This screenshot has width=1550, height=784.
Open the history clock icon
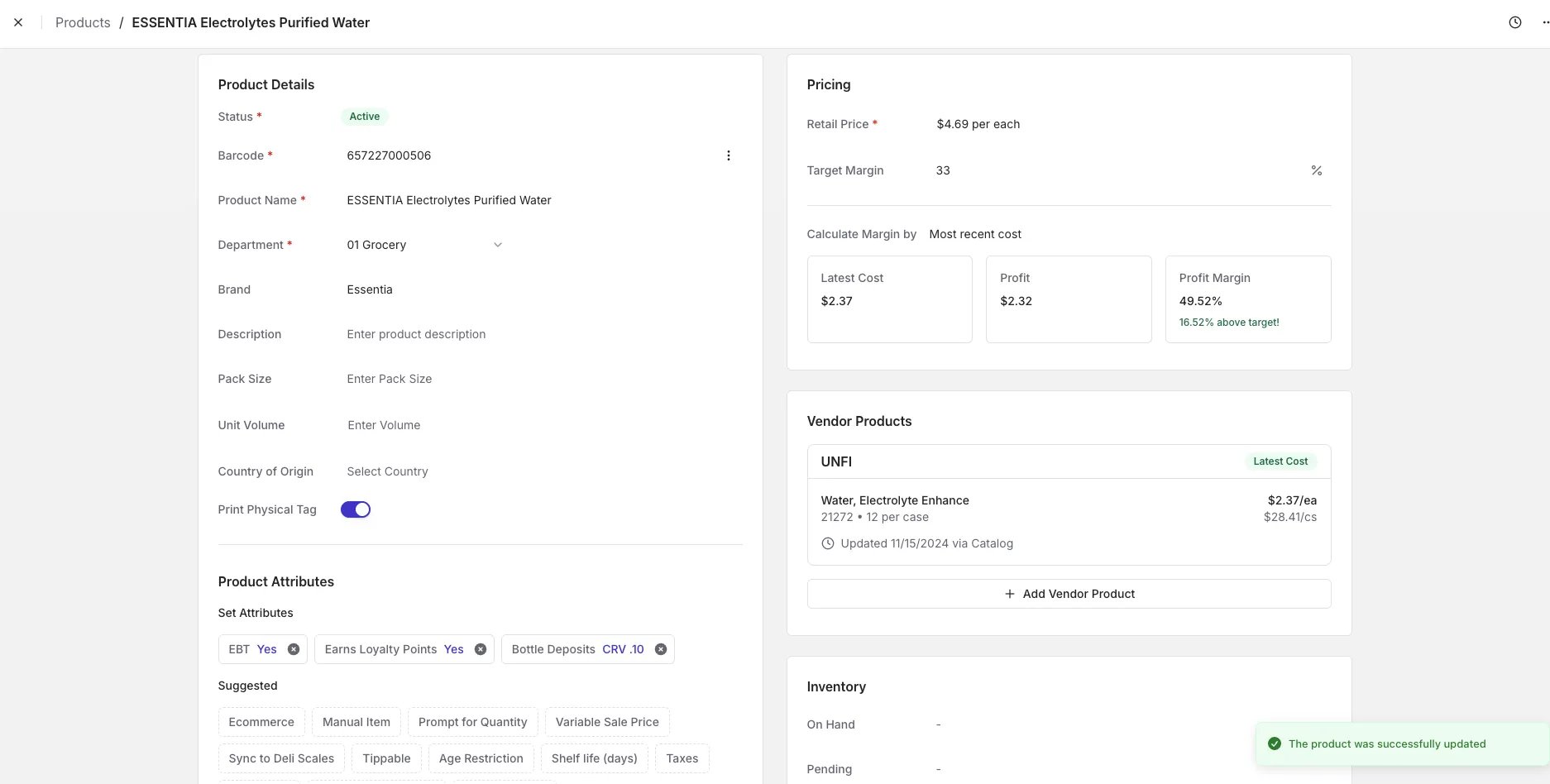[1514, 22]
